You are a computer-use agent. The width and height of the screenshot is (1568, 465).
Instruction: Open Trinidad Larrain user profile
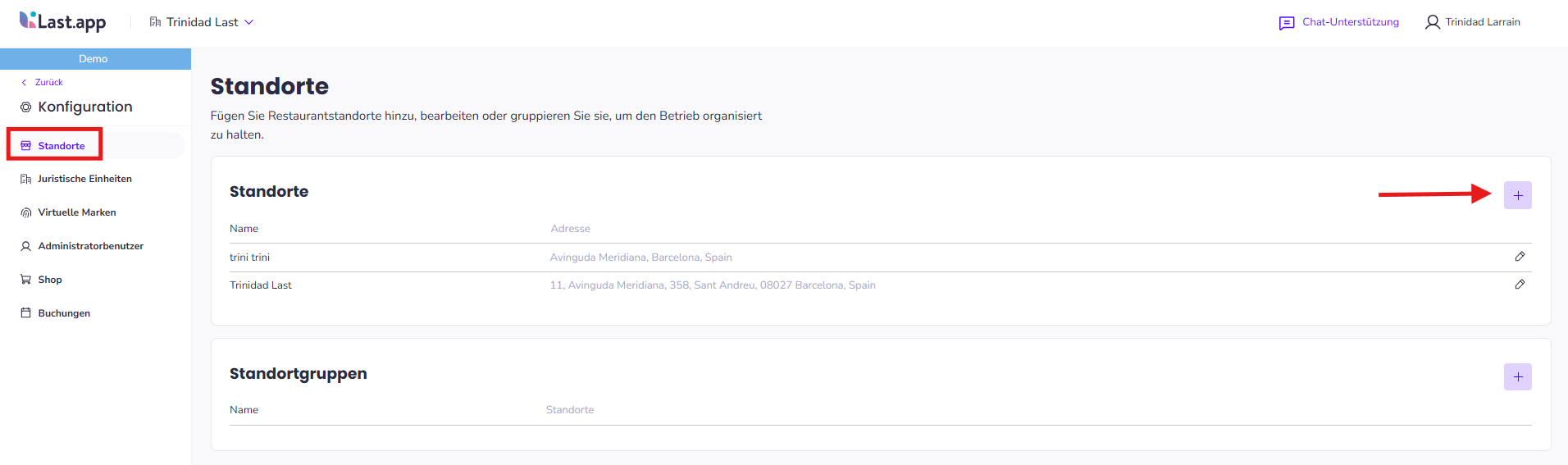pos(1473,22)
